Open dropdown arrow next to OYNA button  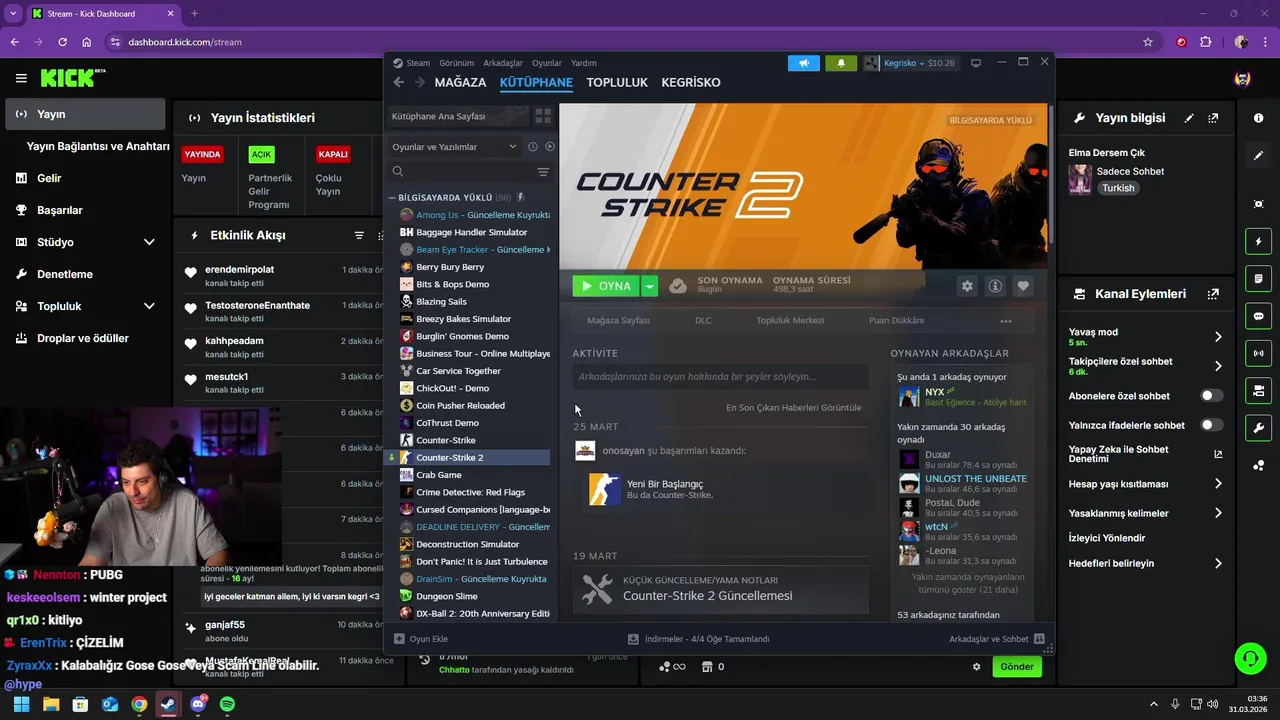[649, 286]
